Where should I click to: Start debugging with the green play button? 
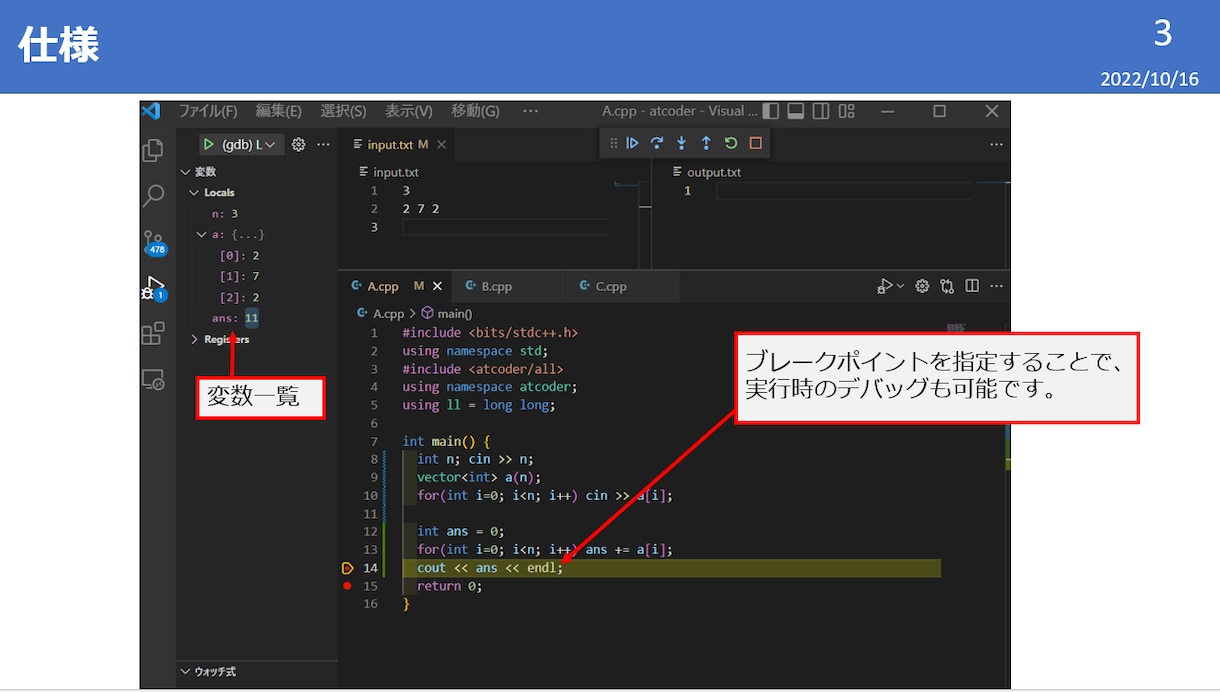tap(209, 145)
